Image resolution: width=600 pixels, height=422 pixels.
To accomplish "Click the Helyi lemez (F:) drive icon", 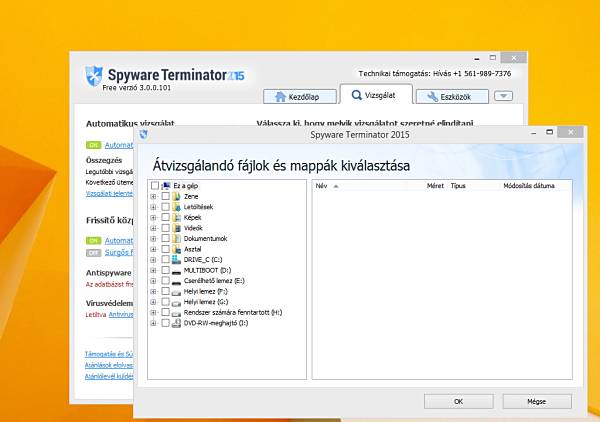I will pyautogui.click(x=176, y=292).
